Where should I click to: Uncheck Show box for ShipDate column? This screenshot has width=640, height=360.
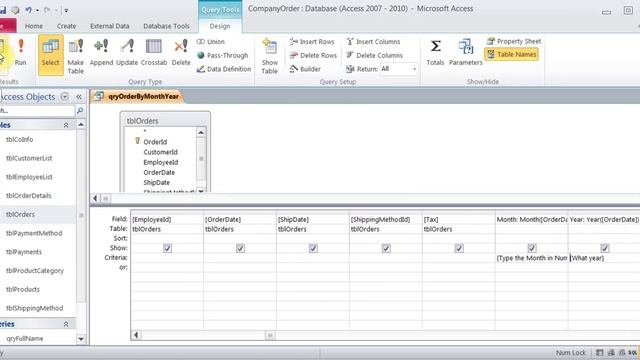click(313, 248)
